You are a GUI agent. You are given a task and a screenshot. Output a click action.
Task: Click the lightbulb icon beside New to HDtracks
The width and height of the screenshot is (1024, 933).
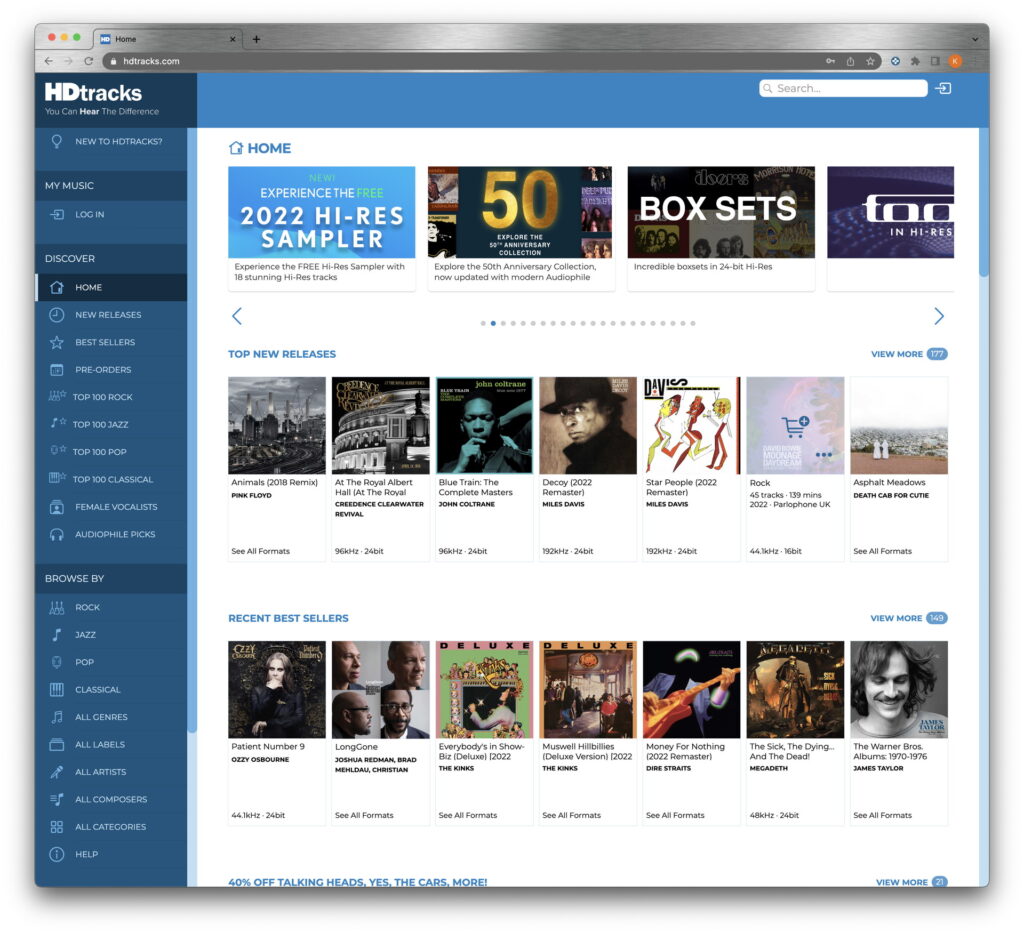pos(57,141)
